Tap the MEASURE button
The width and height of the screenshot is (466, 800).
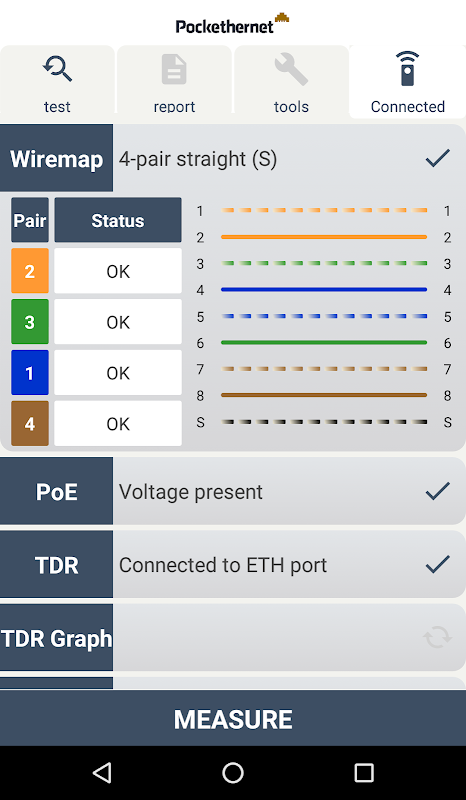pos(233,718)
